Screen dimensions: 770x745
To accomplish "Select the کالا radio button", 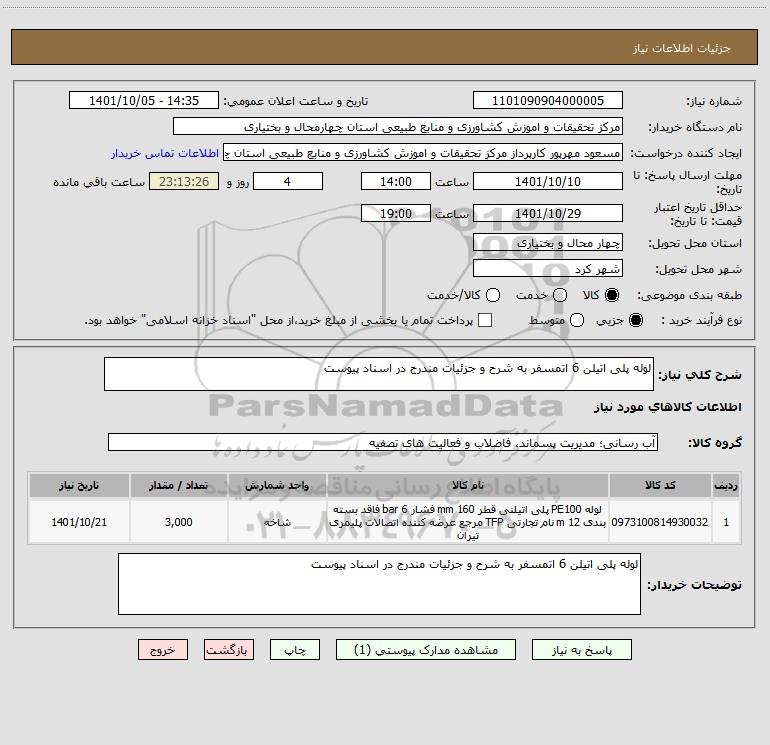I will point(612,295).
